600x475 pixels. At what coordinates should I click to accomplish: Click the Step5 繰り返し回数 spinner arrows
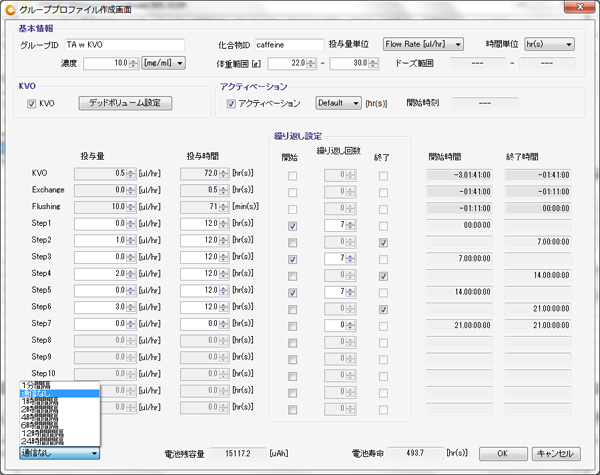[x=350, y=292]
